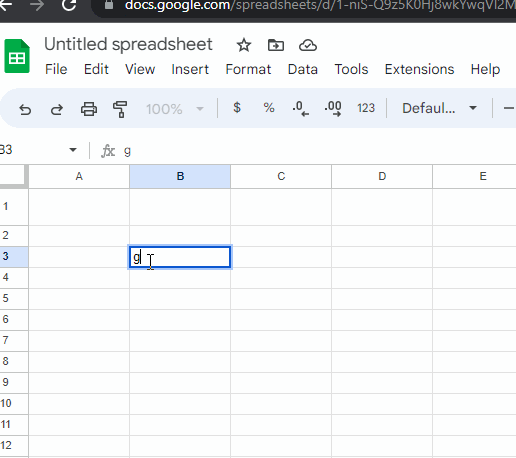Open the Tools menu
The height and width of the screenshot is (458, 516).
351,69
